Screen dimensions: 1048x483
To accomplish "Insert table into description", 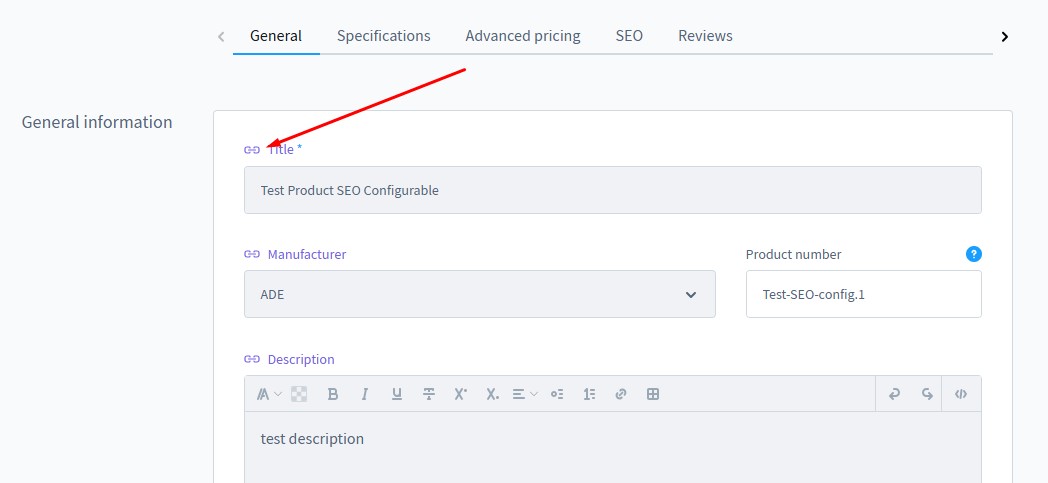I will pyautogui.click(x=653, y=394).
